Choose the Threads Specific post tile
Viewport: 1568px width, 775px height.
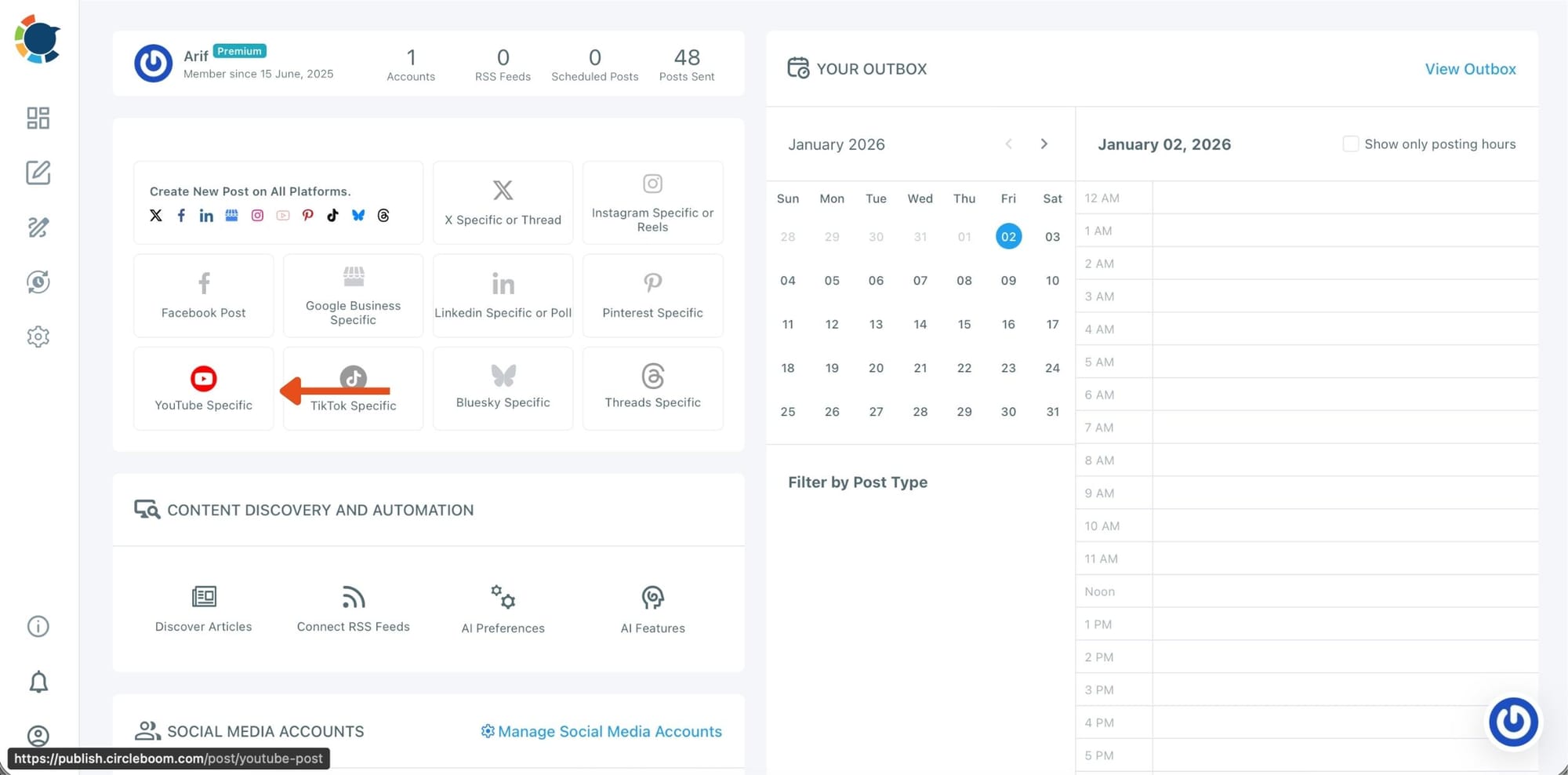point(652,387)
